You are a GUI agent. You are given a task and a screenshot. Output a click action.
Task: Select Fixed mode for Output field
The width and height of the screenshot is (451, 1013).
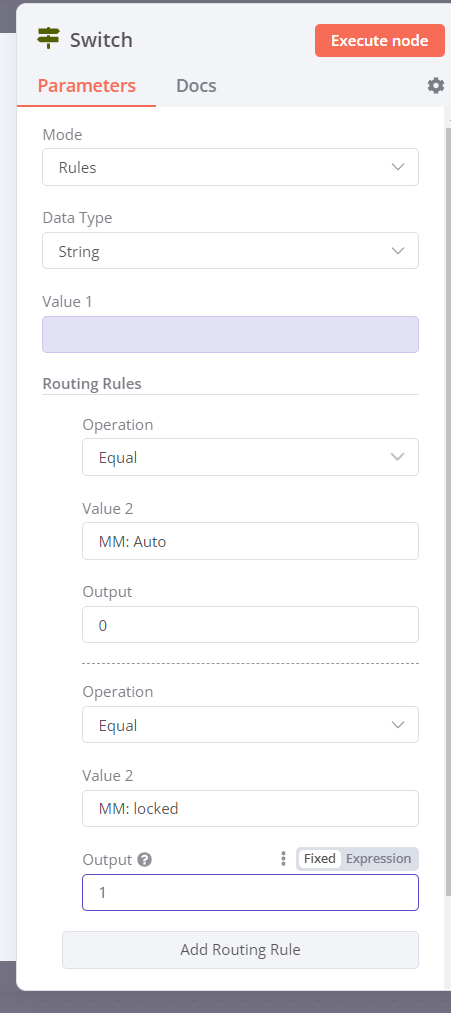pos(319,859)
